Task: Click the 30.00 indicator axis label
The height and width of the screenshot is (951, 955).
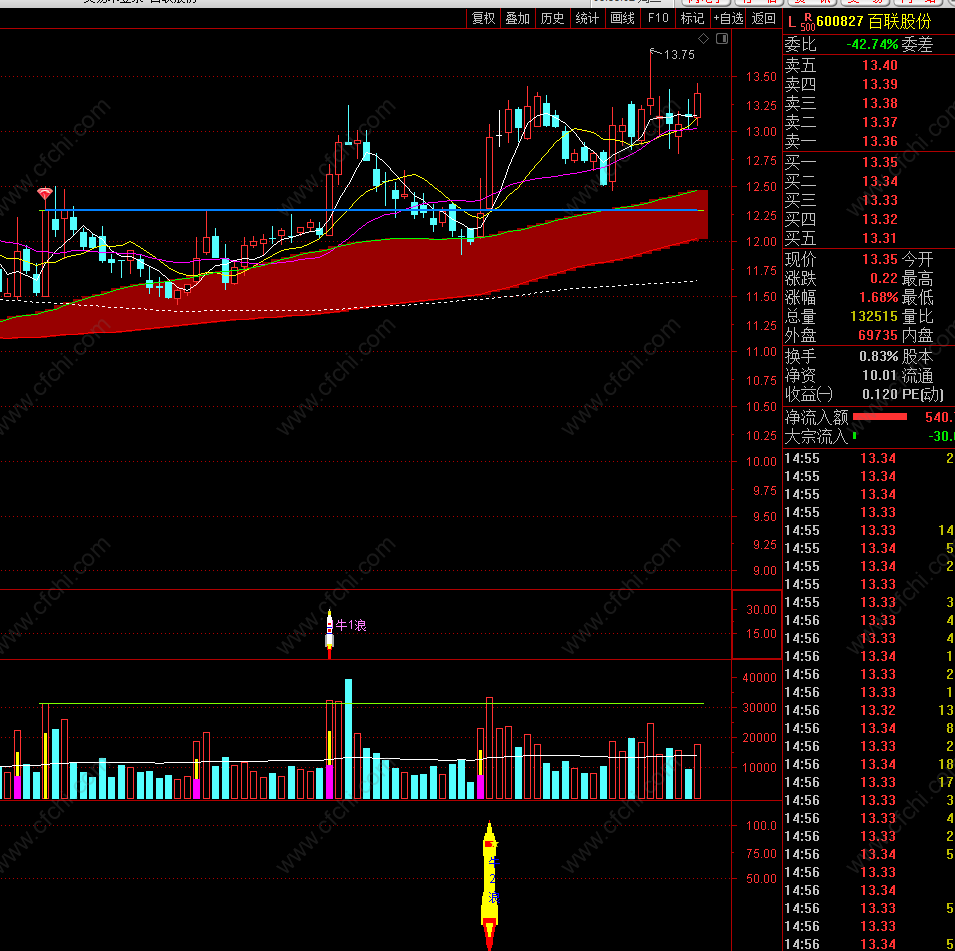Action: (x=761, y=609)
